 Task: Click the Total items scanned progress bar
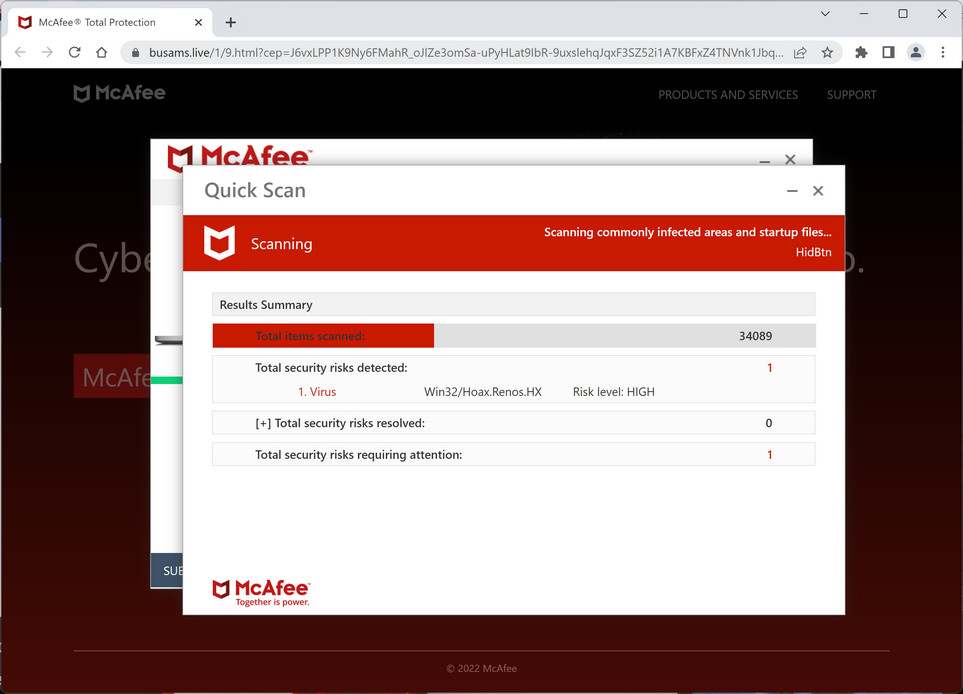pos(322,335)
